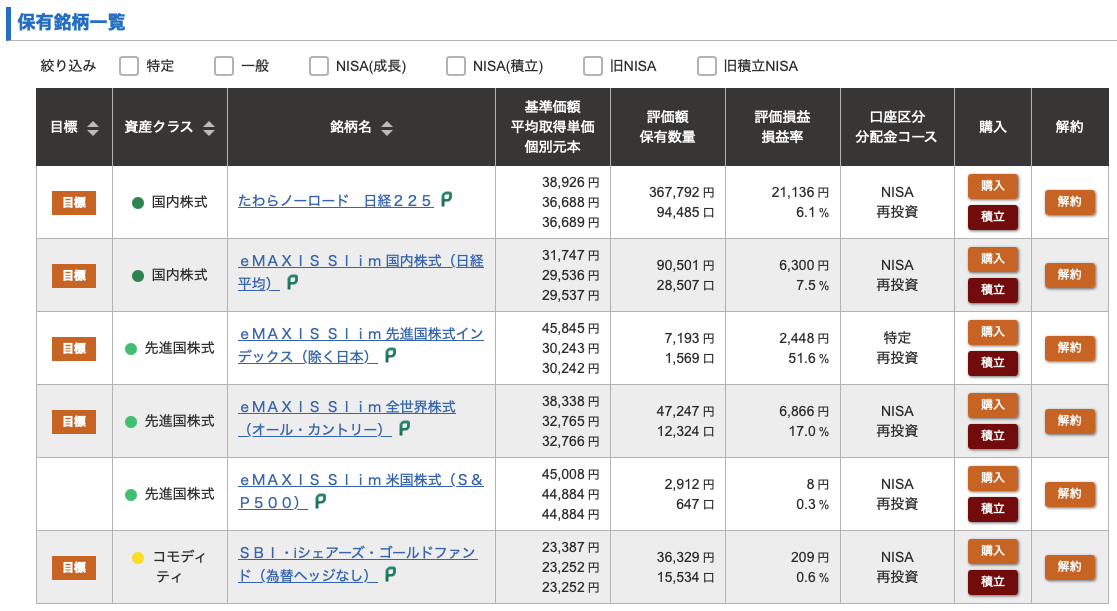
Task: Click the P icon beside eMAXIS Slim 先進国株式インデックス
Action: point(390,355)
